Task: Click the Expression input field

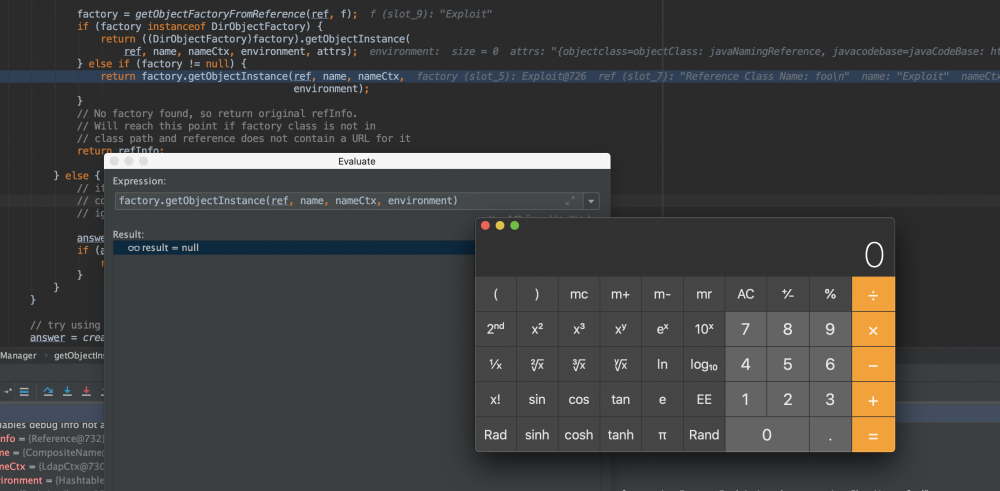Action: (340, 201)
